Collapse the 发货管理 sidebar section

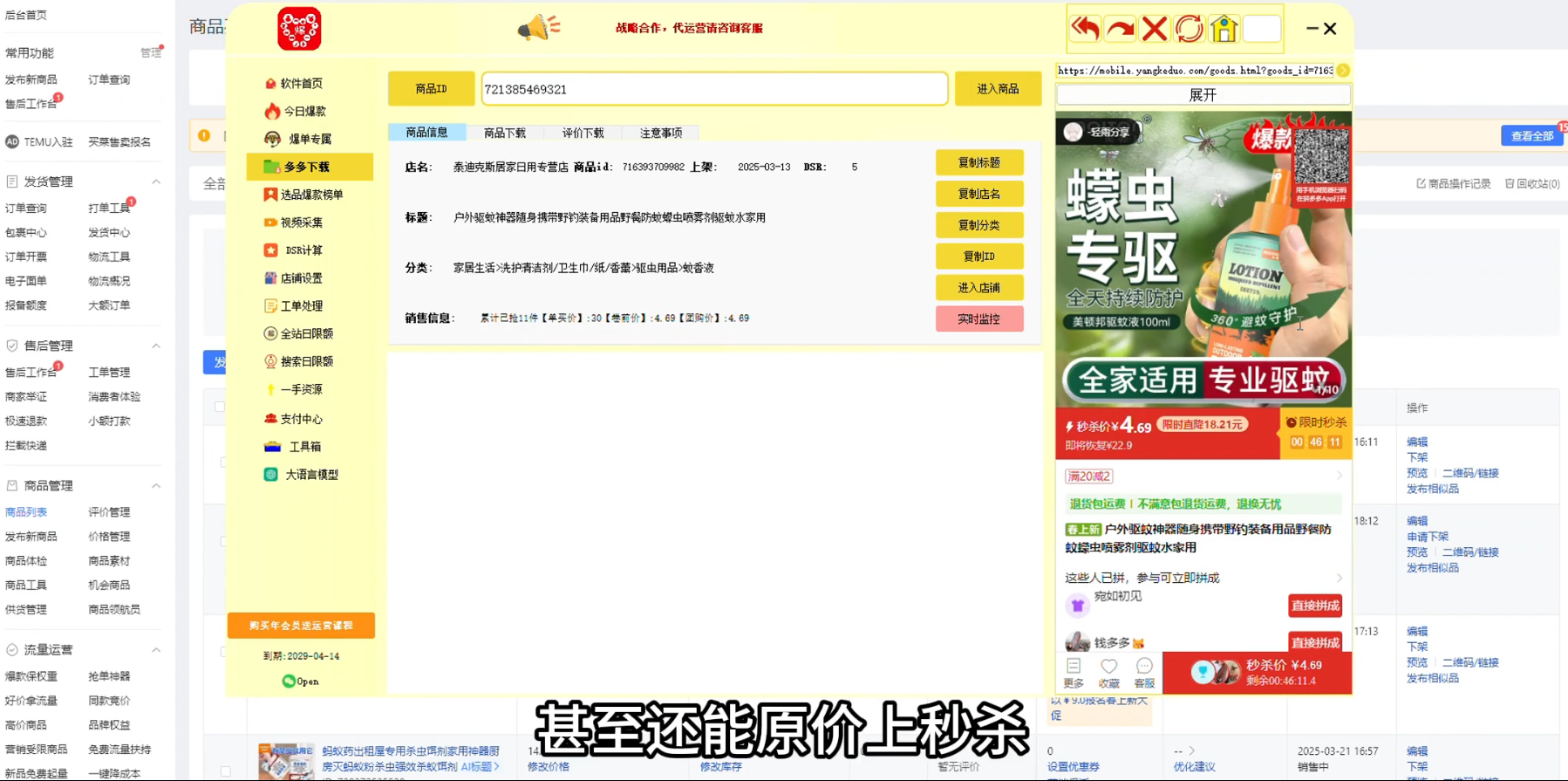click(156, 182)
